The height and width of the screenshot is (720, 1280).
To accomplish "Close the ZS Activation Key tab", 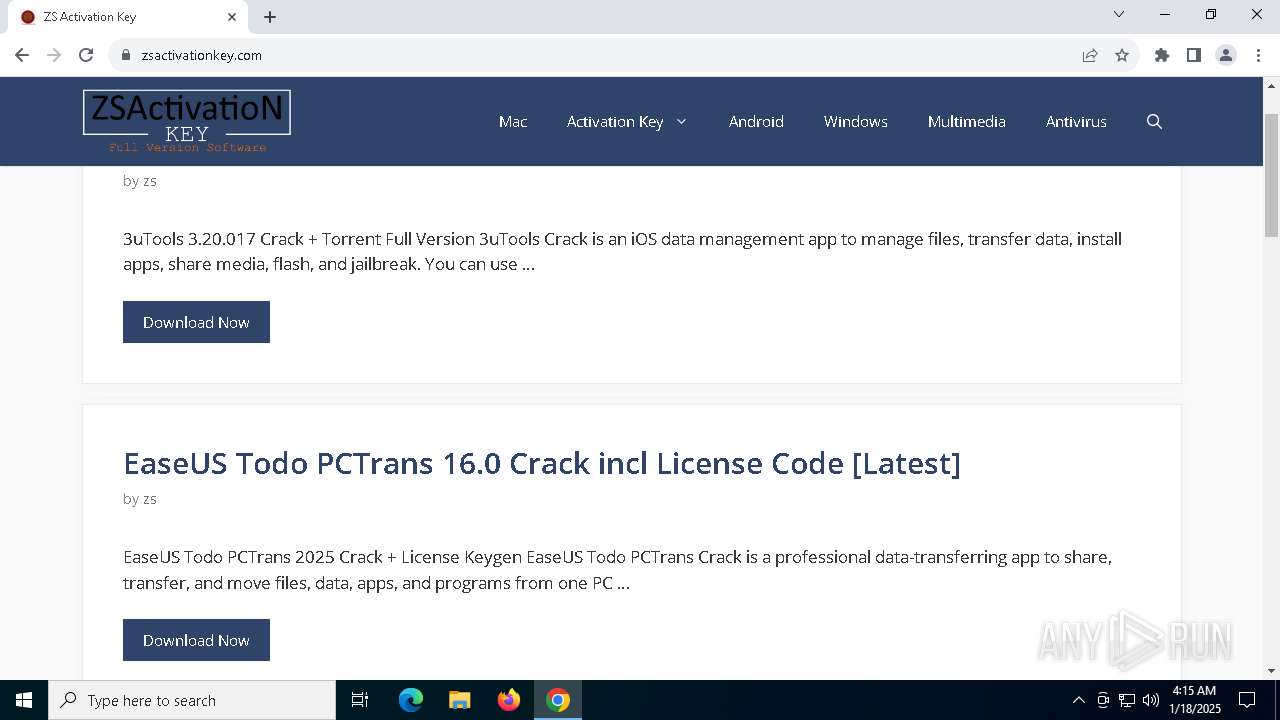I will point(232,17).
